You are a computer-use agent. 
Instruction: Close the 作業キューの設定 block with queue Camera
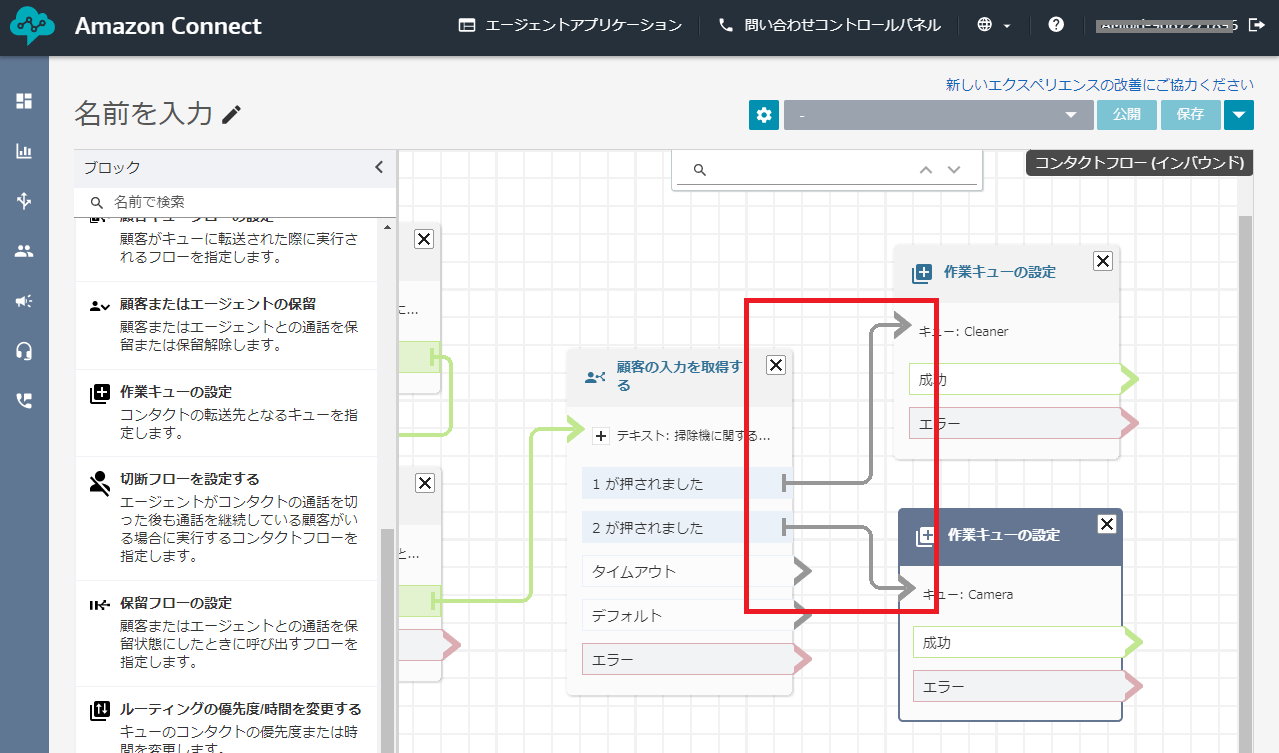coord(1107,524)
